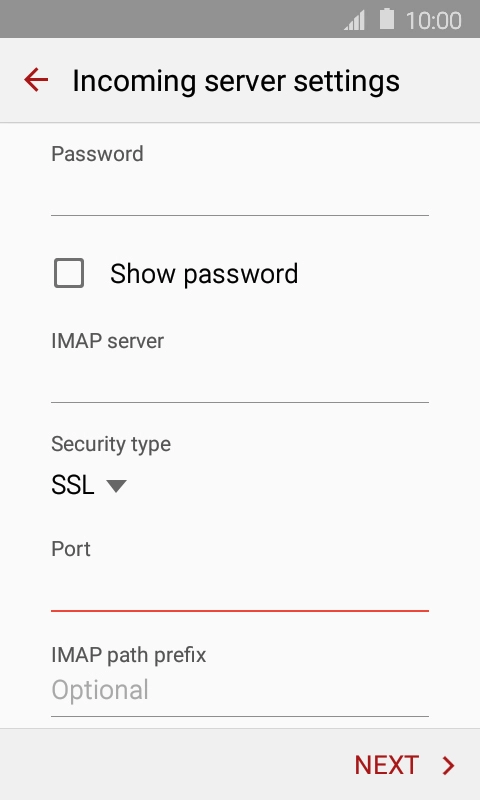Tap the Incoming server settings title
The image size is (480, 800).
[236, 81]
